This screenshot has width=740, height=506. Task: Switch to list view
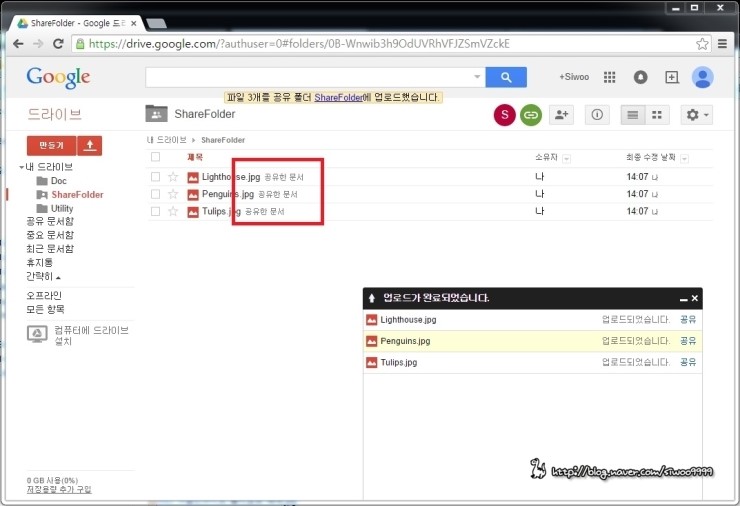(632, 115)
